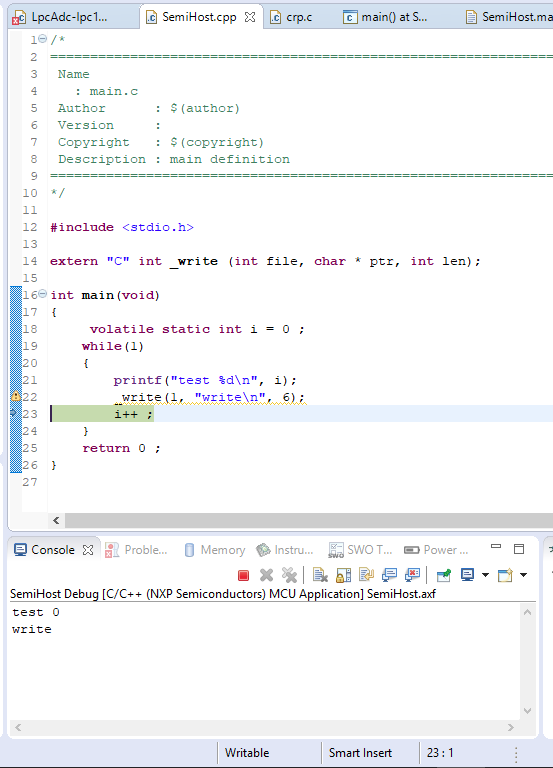Switch to the SemiHost.ma... tab

tap(509, 17)
